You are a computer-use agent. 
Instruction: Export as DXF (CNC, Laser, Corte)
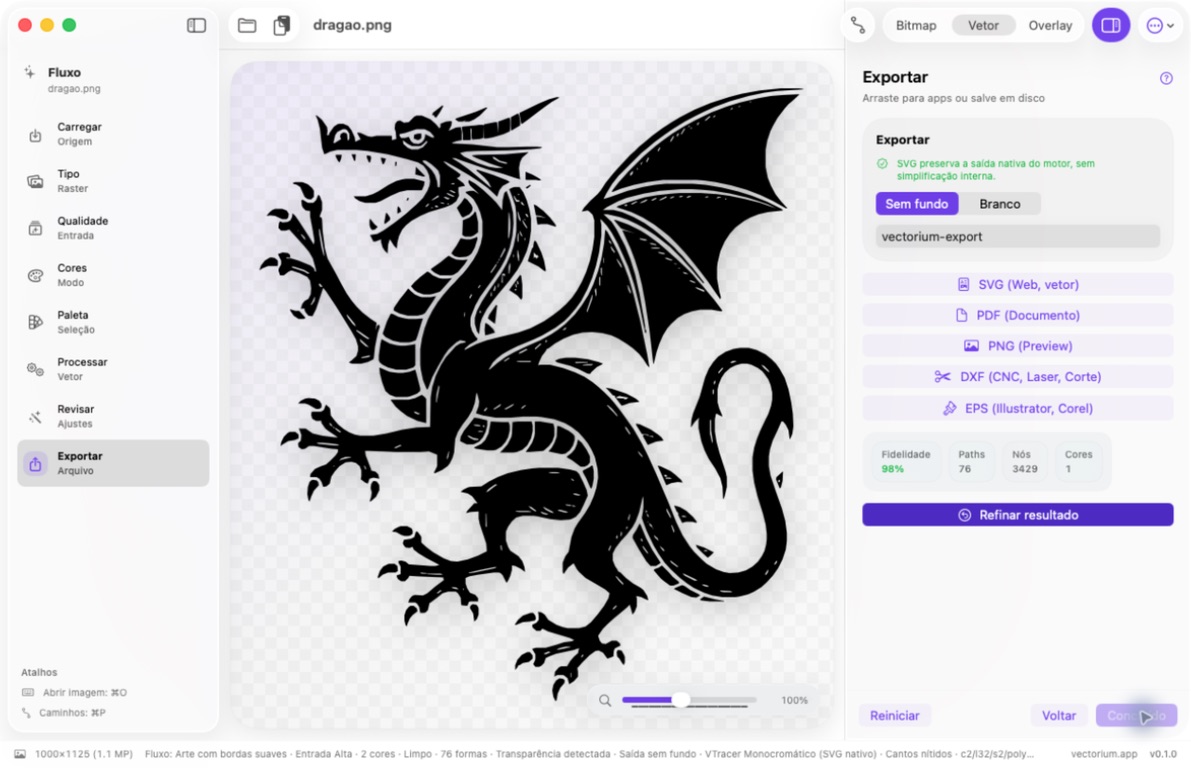coord(1018,377)
